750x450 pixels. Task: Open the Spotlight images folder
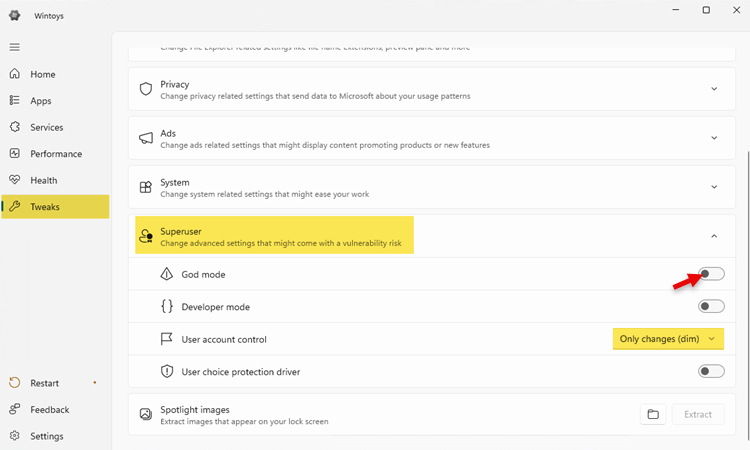click(x=653, y=414)
